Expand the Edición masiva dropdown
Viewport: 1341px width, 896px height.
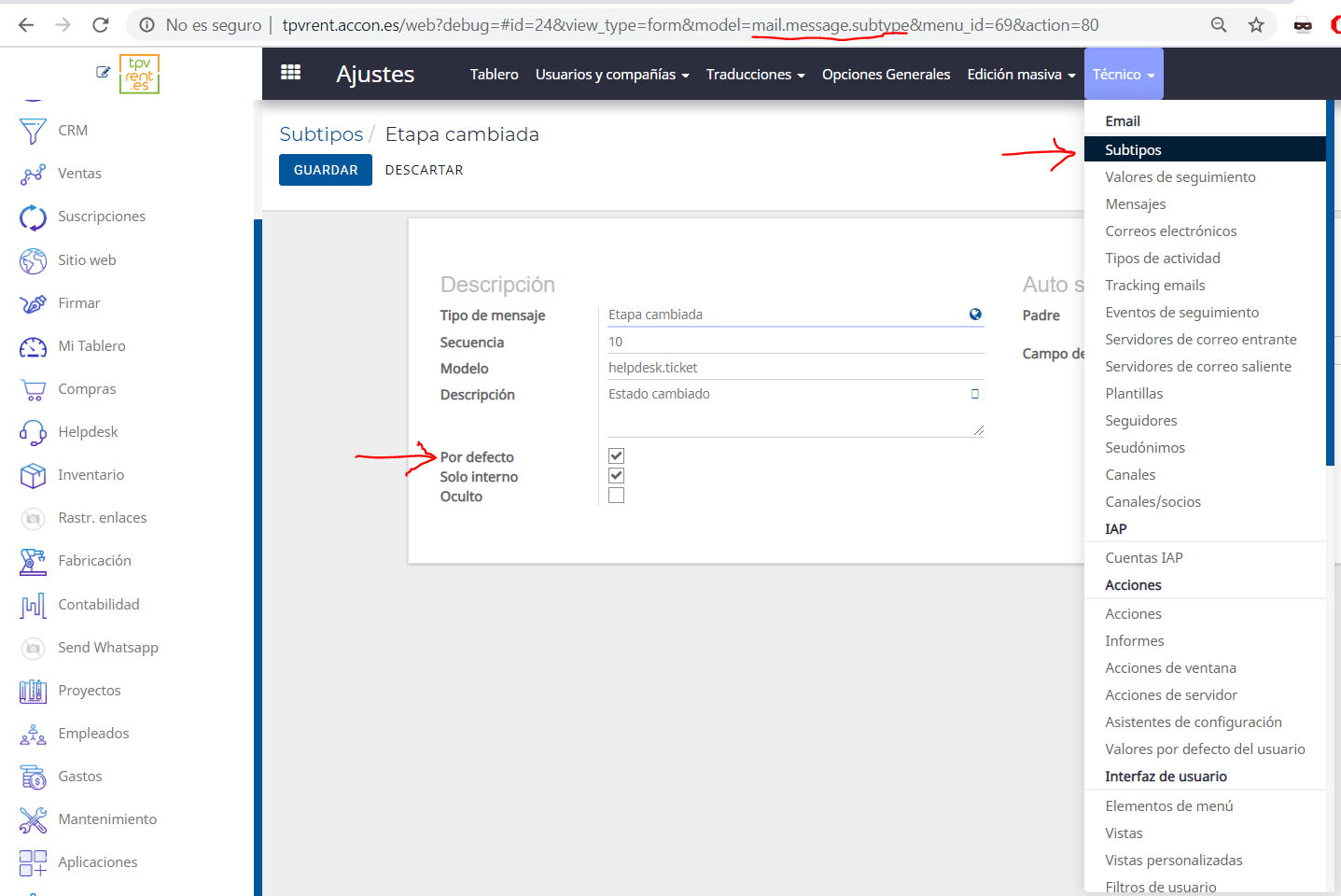(1020, 75)
